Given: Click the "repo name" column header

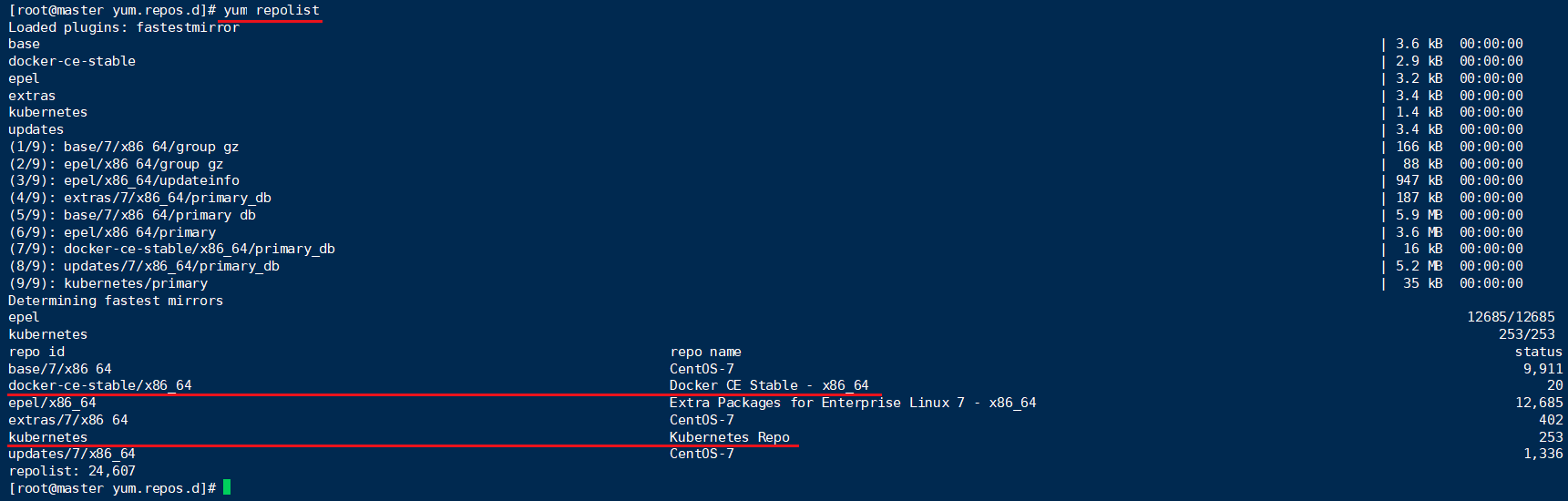Looking at the screenshot, I should [x=705, y=352].
